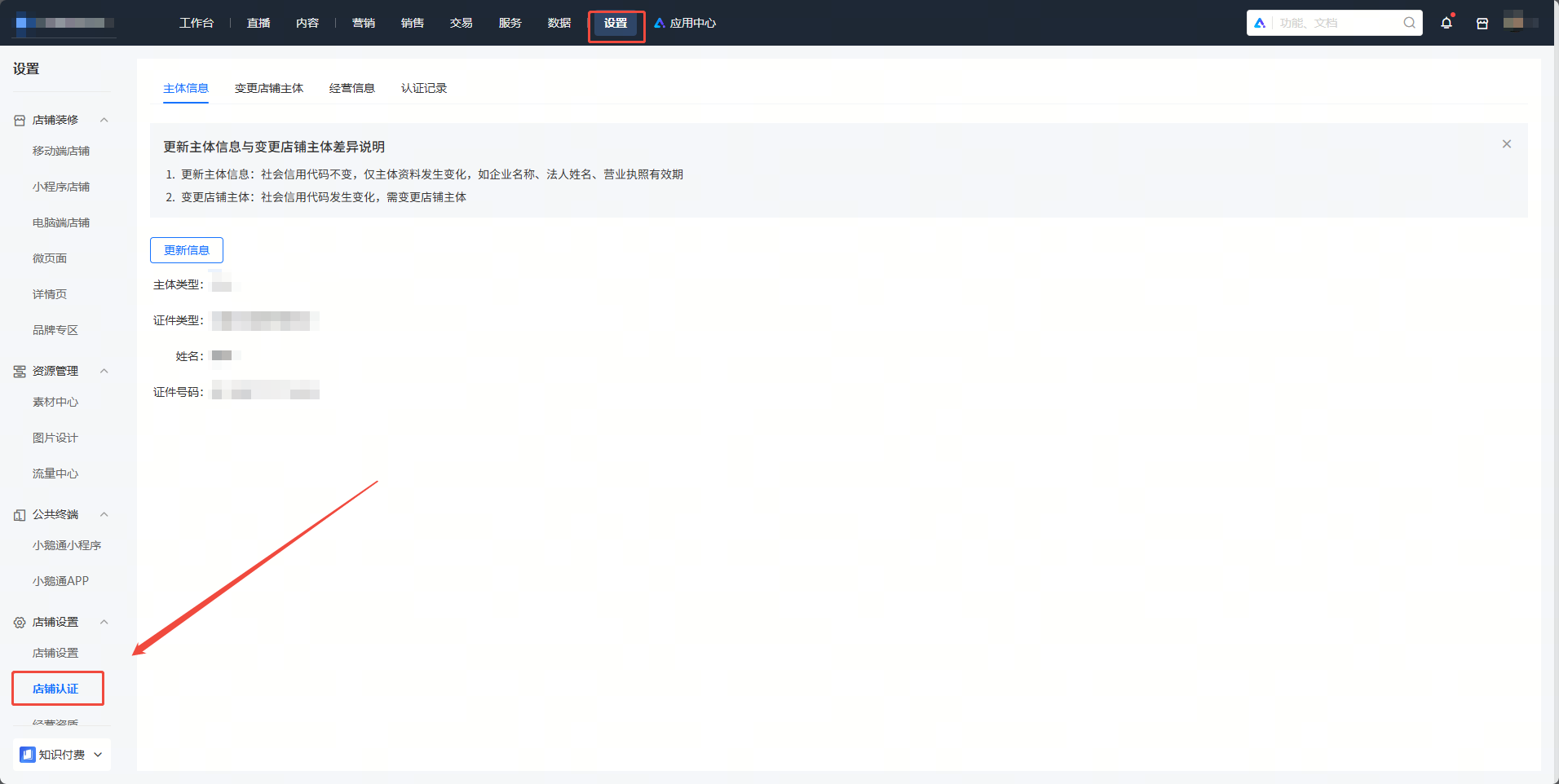Collapse the 资源管理 section chevron
Screen dimensions: 1559x784
104,371
